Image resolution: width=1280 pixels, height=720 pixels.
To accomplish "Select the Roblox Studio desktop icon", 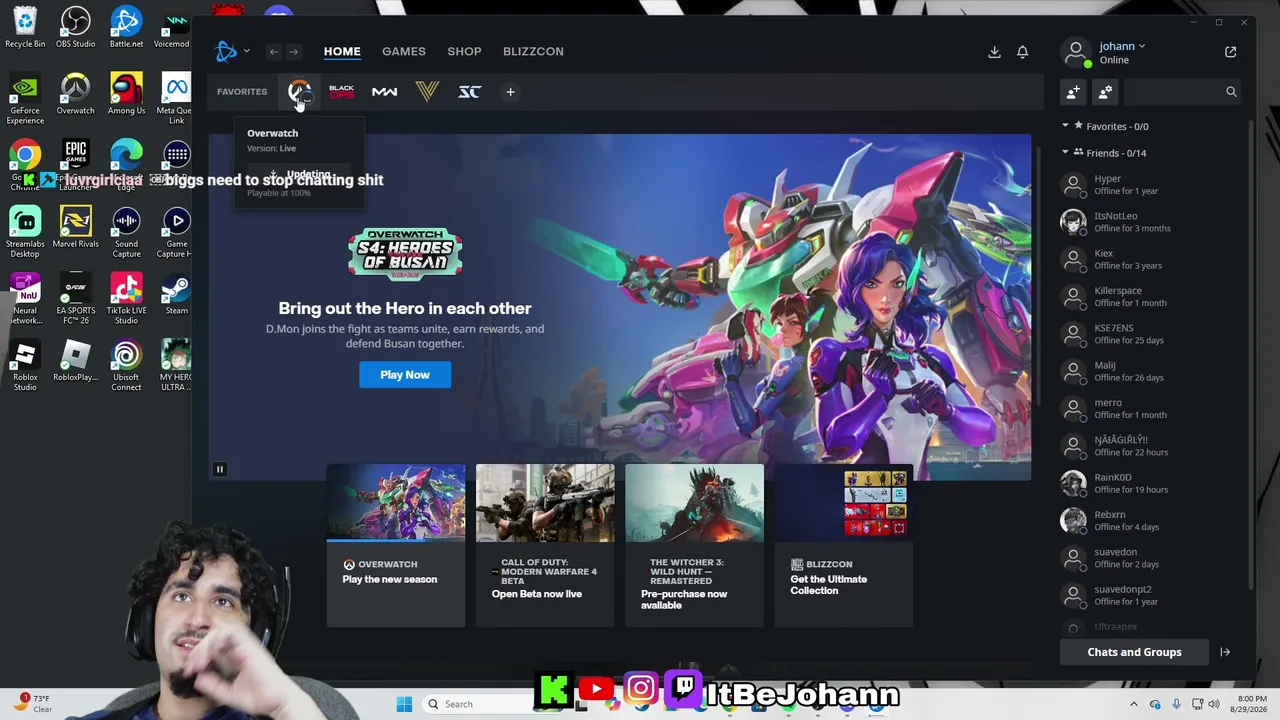I will [25, 366].
